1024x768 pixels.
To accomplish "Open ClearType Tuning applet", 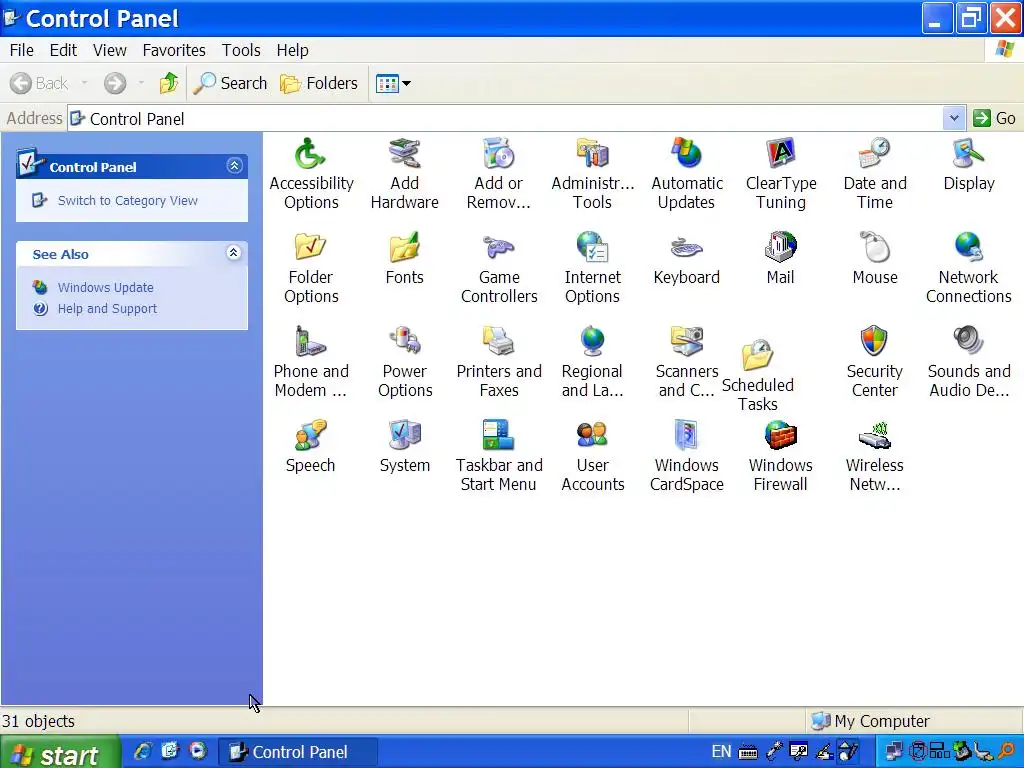I will coord(780,154).
